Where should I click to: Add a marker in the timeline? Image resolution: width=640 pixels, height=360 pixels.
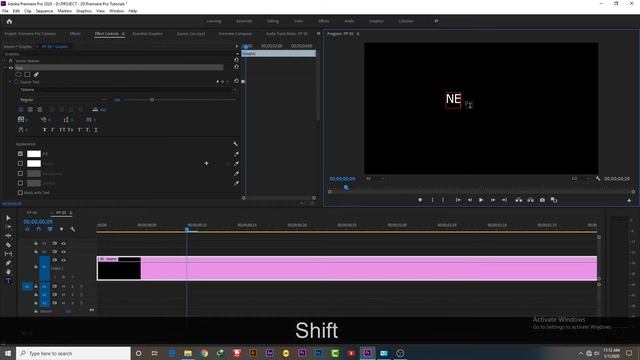tap(61, 229)
